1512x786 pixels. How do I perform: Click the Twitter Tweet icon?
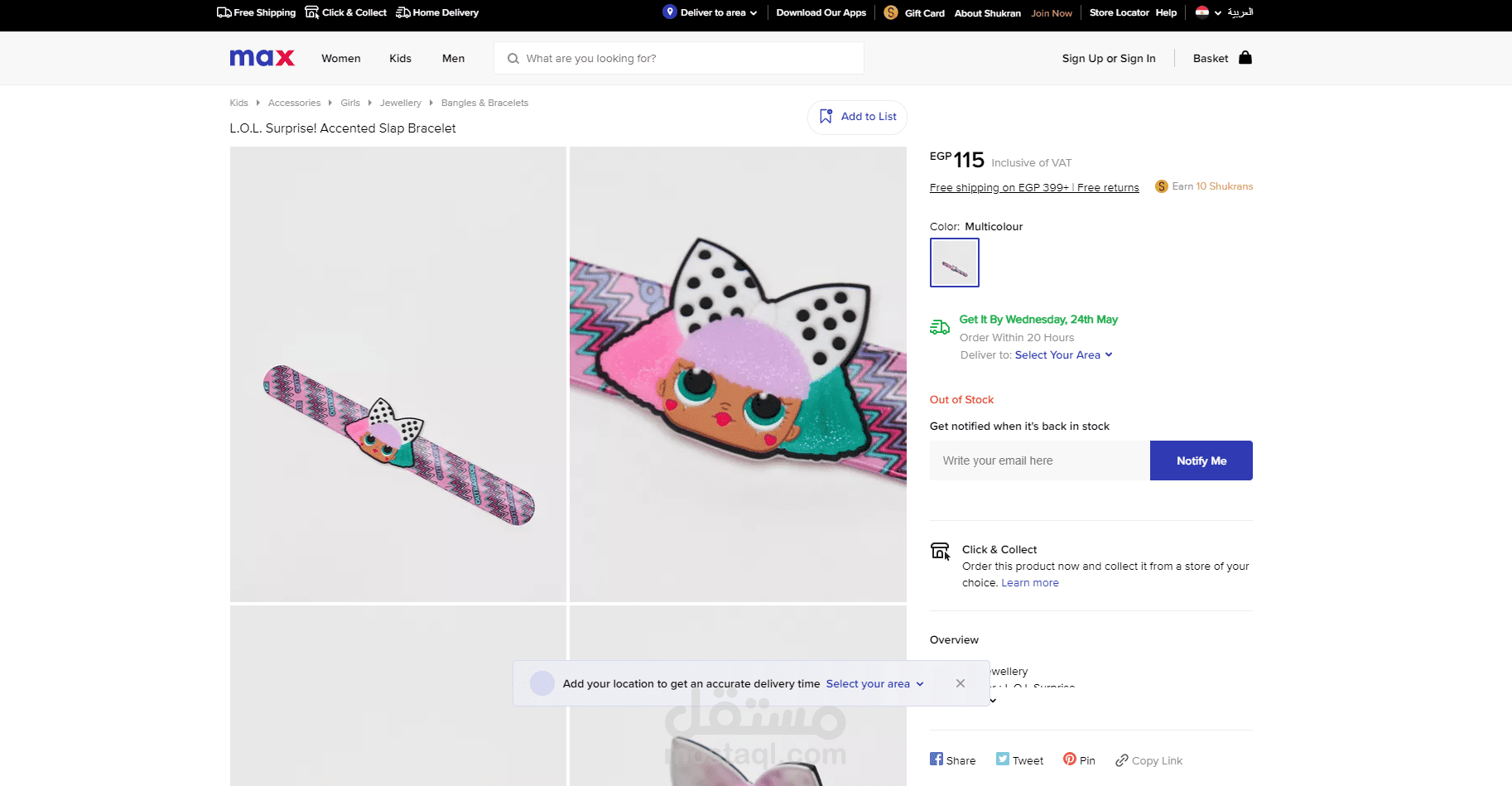click(1003, 759)
